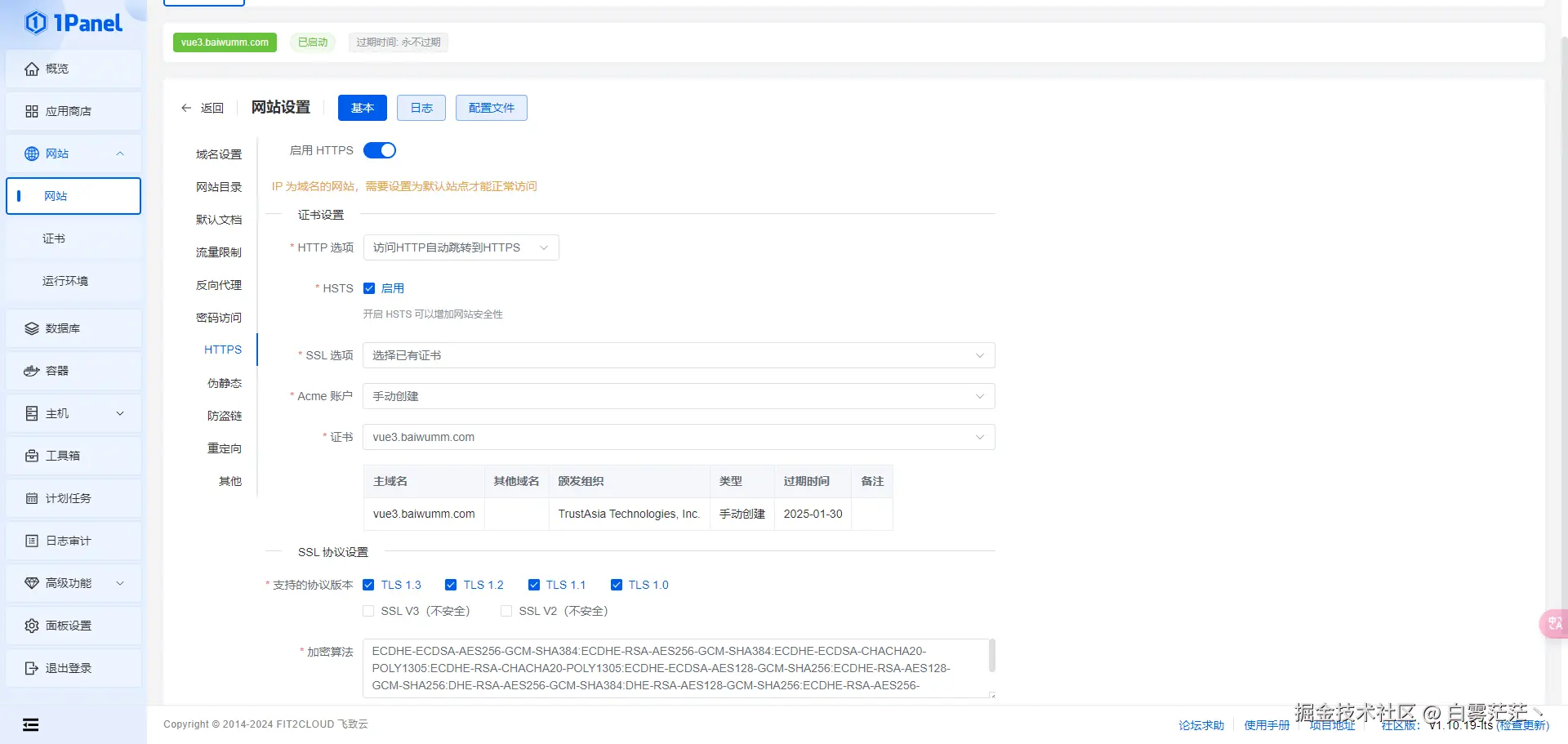Open the 其他 settings section
1568x744 pixels.
point(230,481)
